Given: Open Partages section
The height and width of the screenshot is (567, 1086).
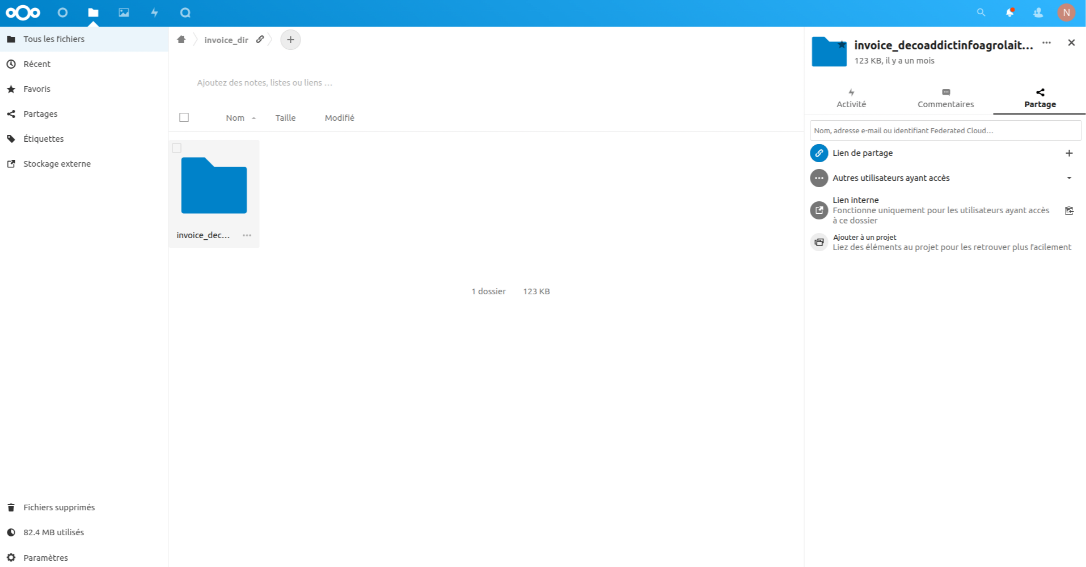Looking at the screenshot, I should [x=84, y=114].
